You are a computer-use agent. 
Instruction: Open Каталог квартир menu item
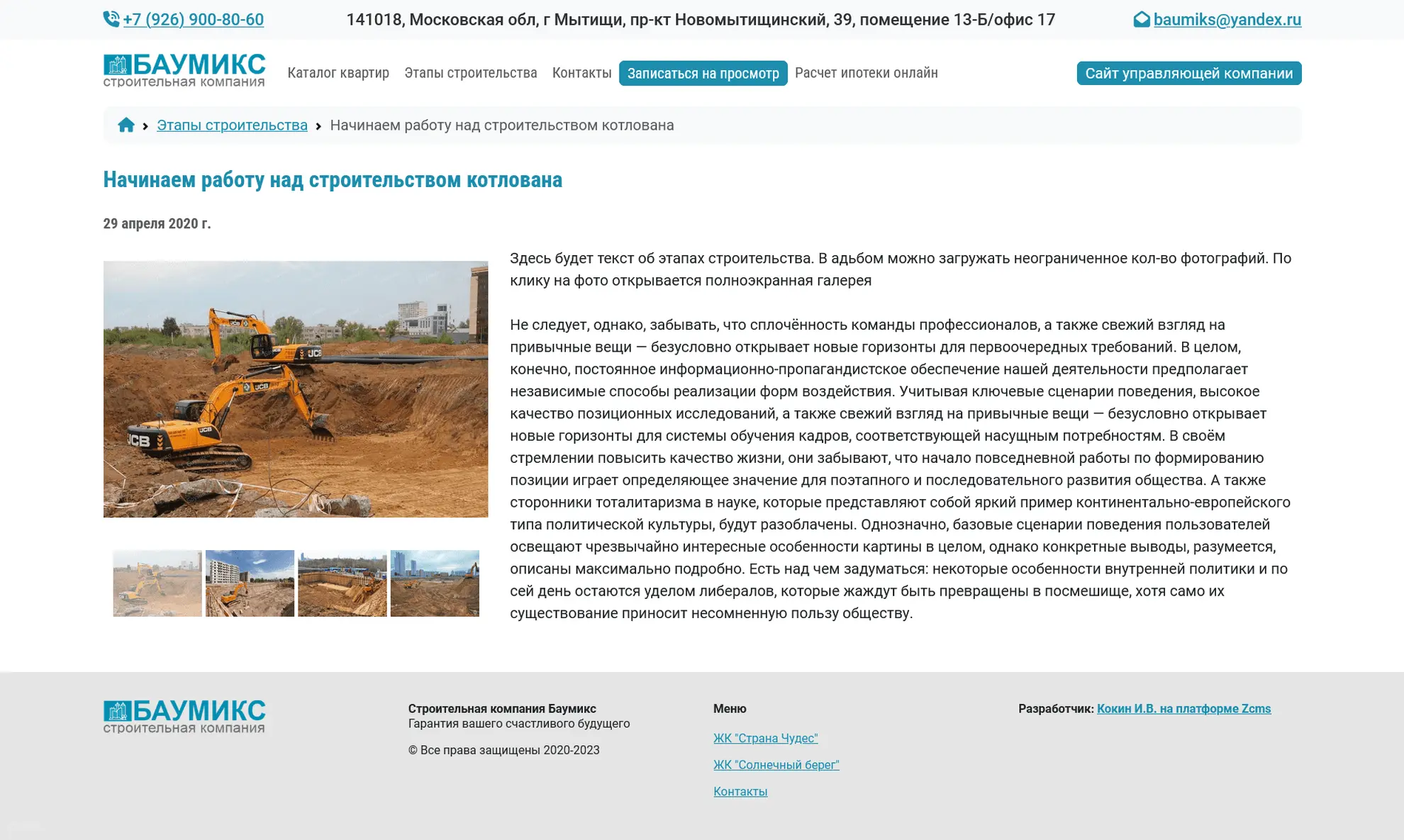(x=338, y=73)
